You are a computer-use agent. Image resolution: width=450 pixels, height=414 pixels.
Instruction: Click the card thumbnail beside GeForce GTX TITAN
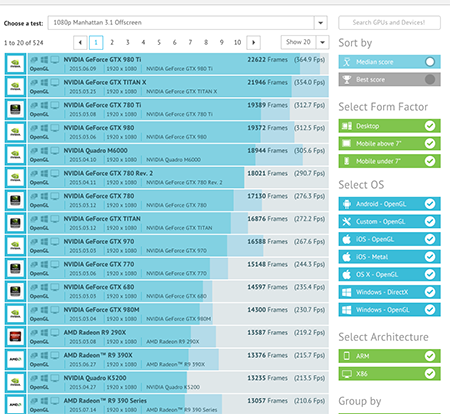click(x=15, y=223)
